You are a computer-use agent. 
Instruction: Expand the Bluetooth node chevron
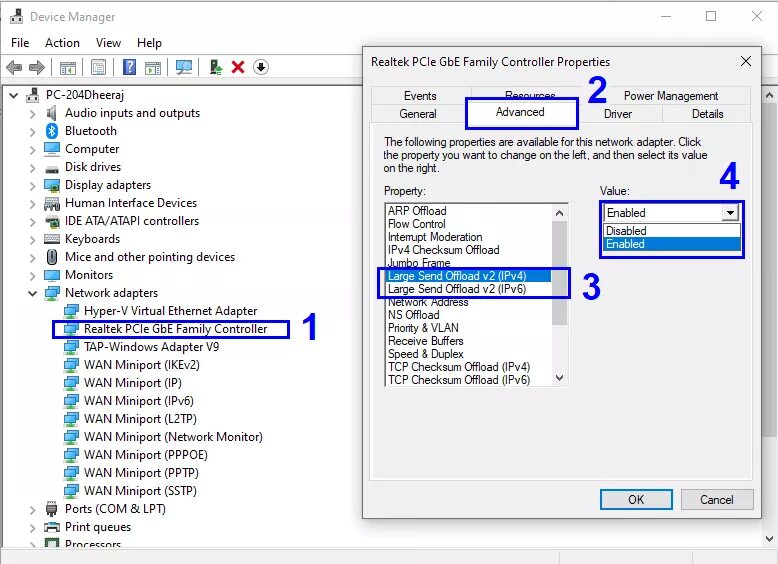point(33,131)
